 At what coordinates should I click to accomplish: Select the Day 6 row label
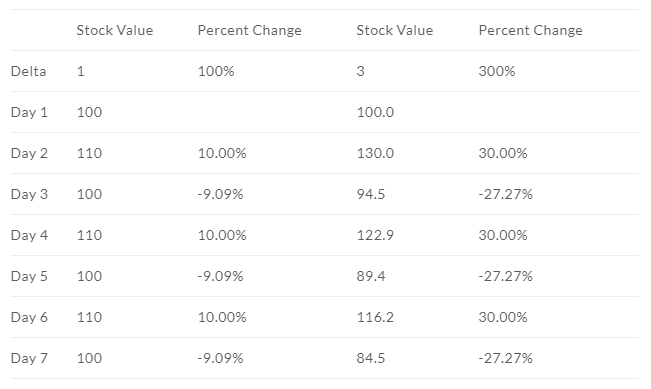pyautogui.click(x=29, y=318)
